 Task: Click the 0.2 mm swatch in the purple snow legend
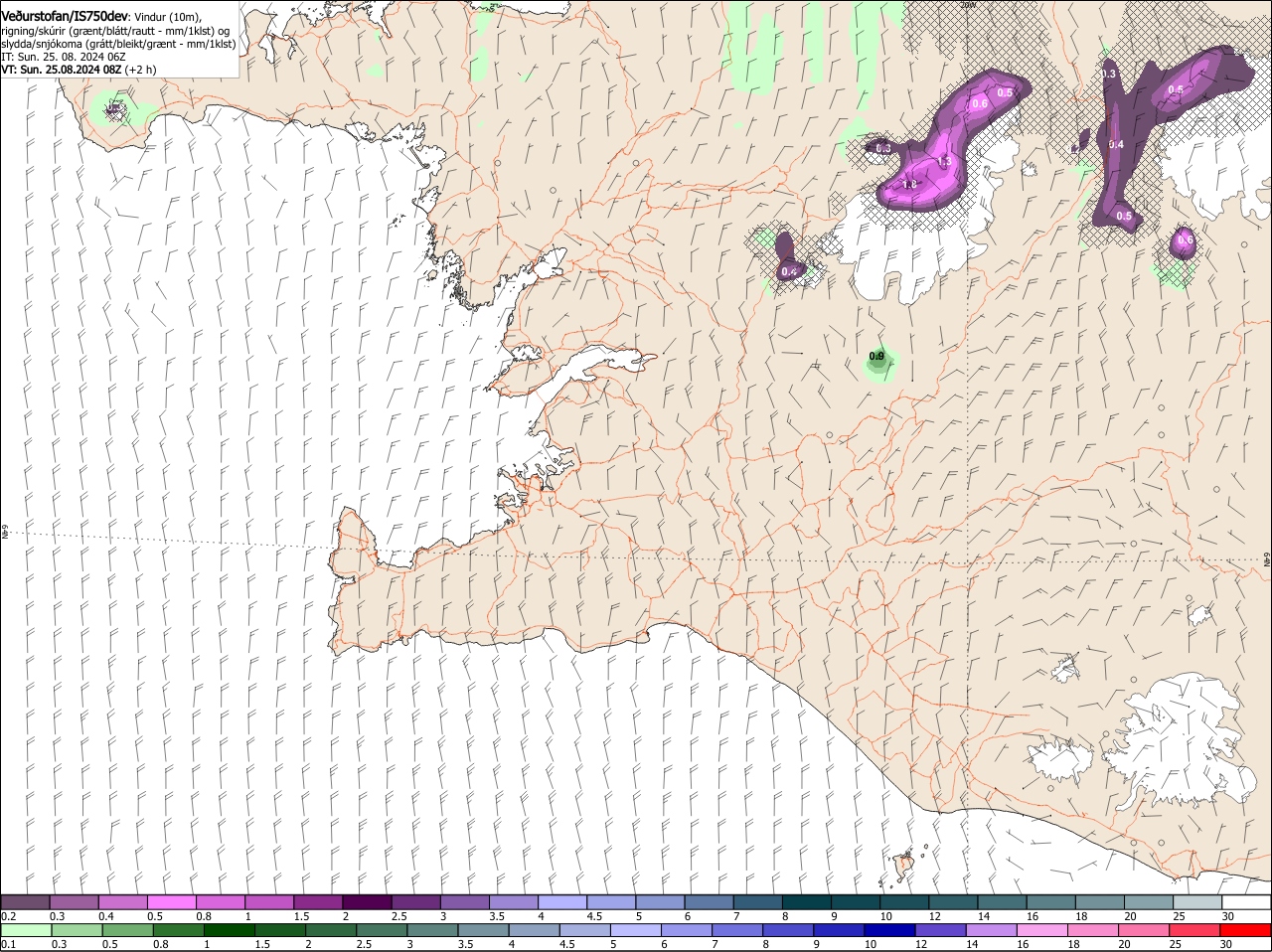click(25, 902)
